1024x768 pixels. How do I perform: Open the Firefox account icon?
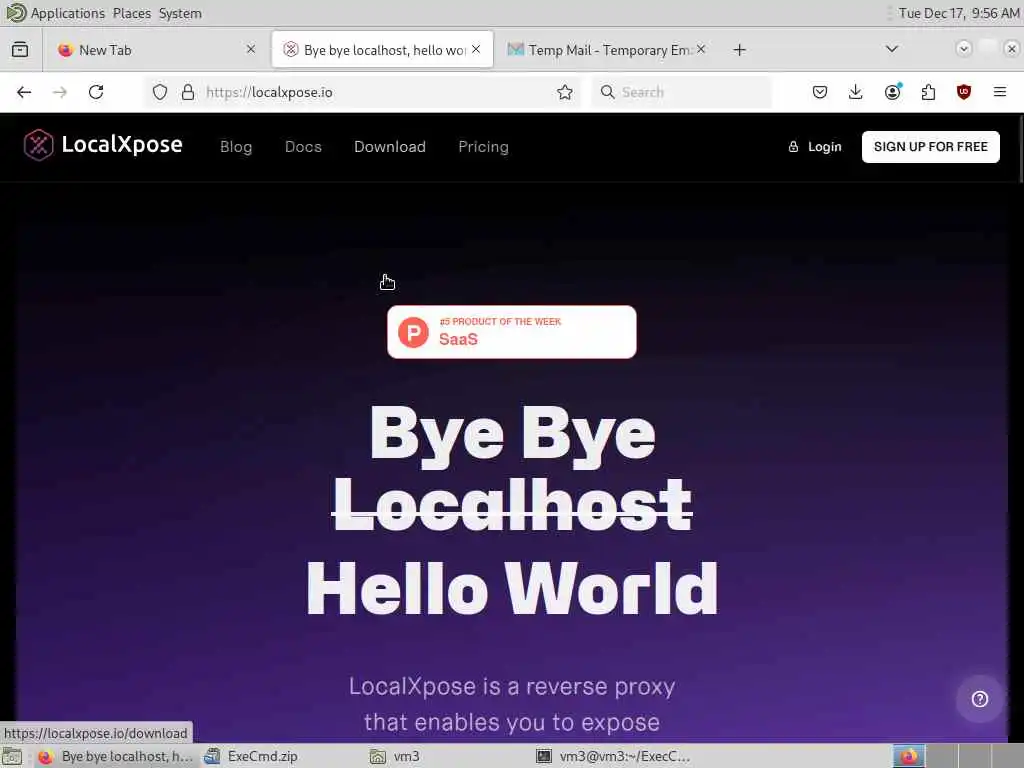click(x=892, y=92)
